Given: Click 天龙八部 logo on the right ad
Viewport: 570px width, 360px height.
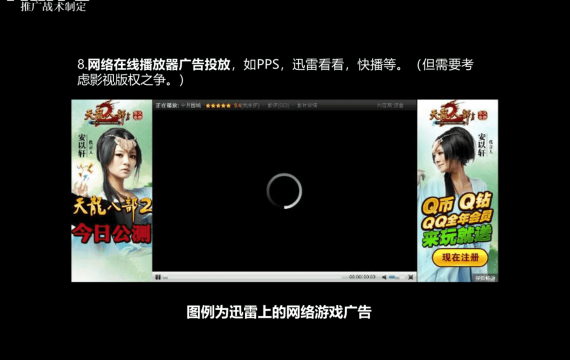Looking at the screenshot, I should point(458,114).
